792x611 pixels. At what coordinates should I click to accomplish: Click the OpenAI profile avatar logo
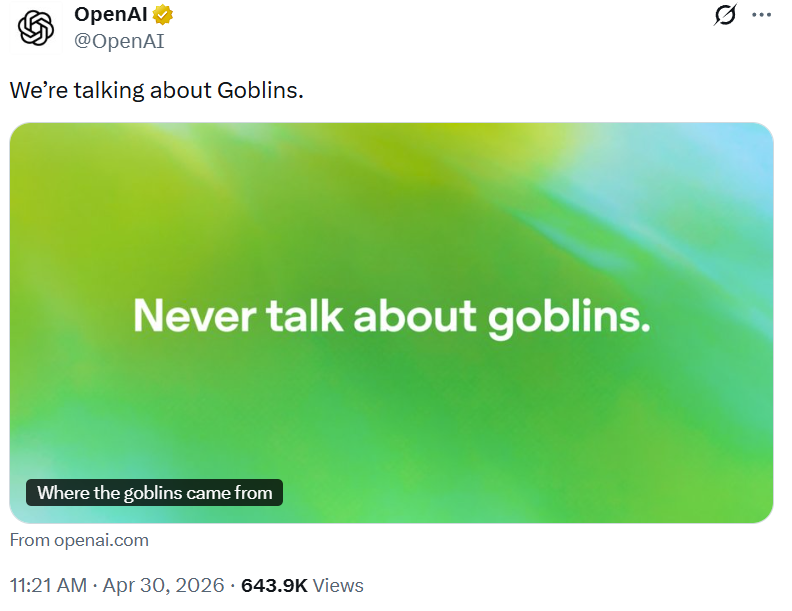coord(36,28)
